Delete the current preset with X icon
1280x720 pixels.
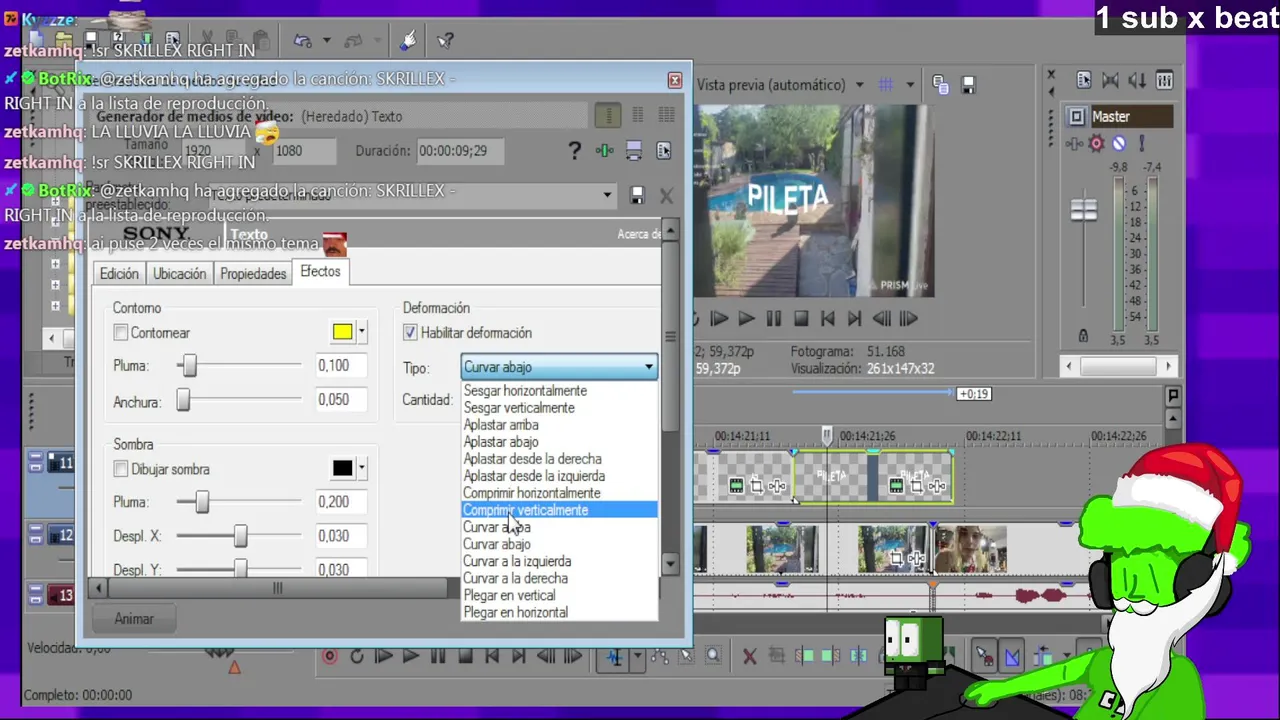666,195
